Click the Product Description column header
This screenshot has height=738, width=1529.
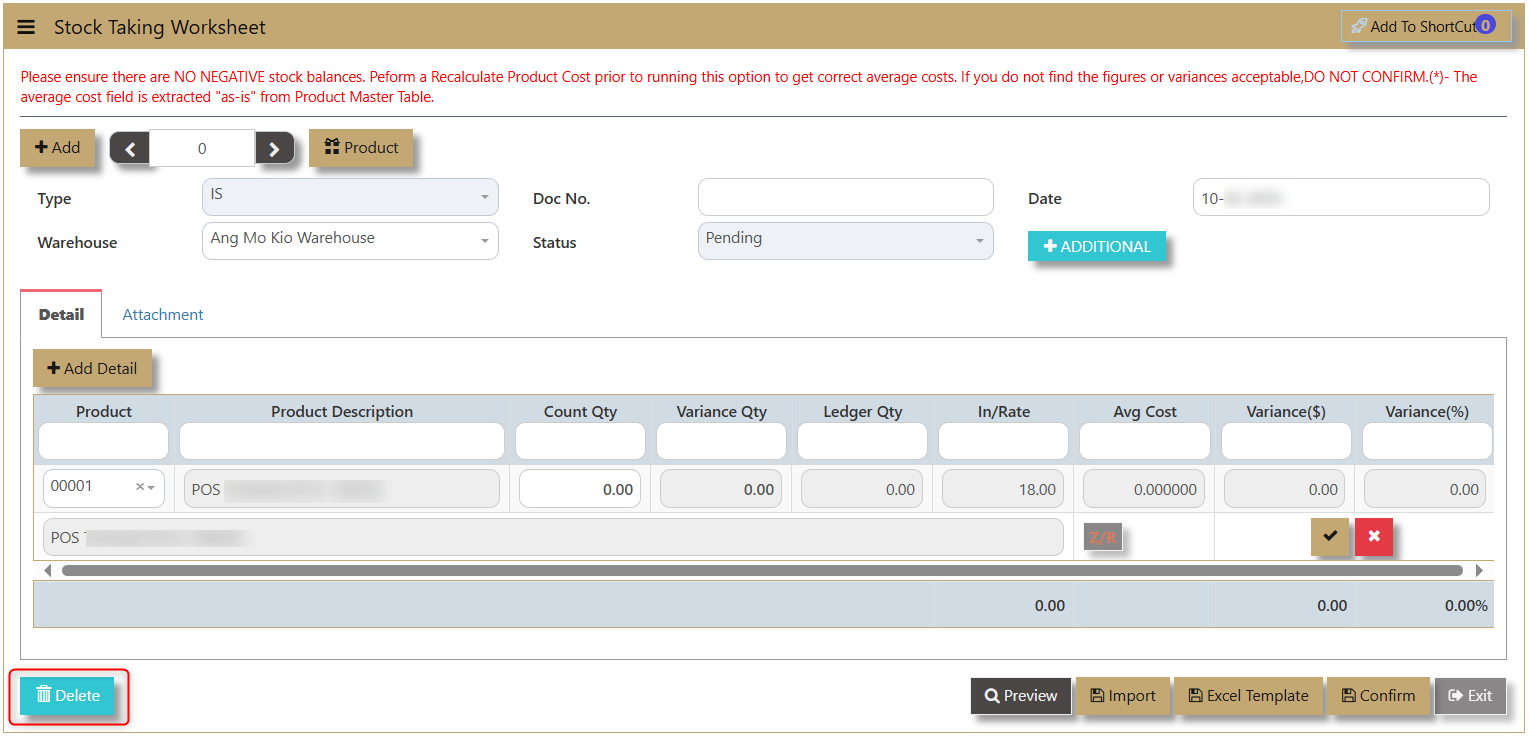[x=342, y=411]
